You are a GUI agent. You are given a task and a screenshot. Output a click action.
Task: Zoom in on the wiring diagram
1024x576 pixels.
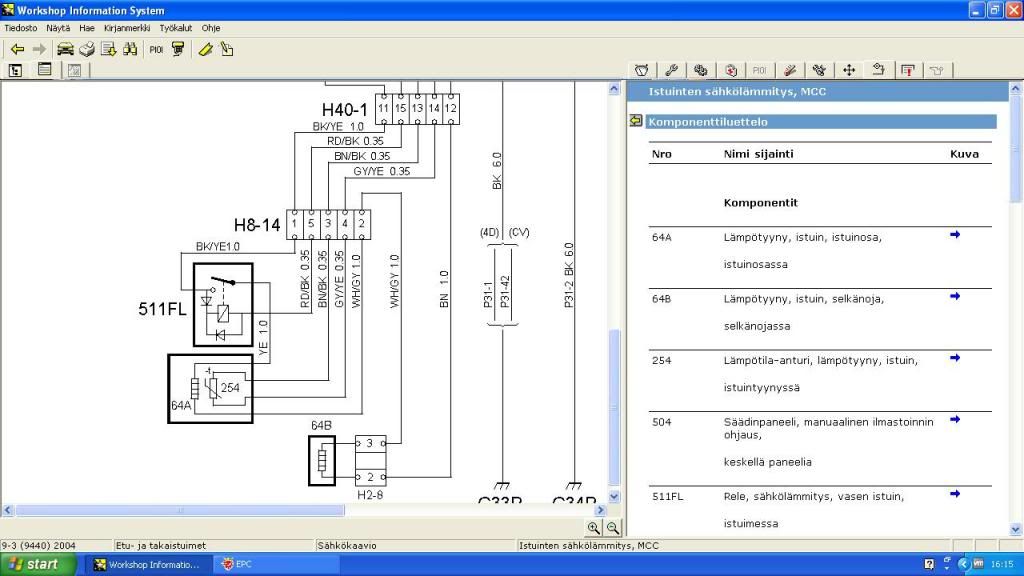[x=593, y=528]
